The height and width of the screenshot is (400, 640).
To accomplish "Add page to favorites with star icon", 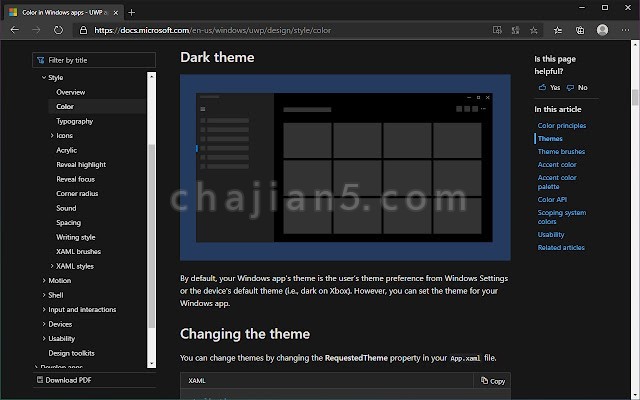I will 533,30.
